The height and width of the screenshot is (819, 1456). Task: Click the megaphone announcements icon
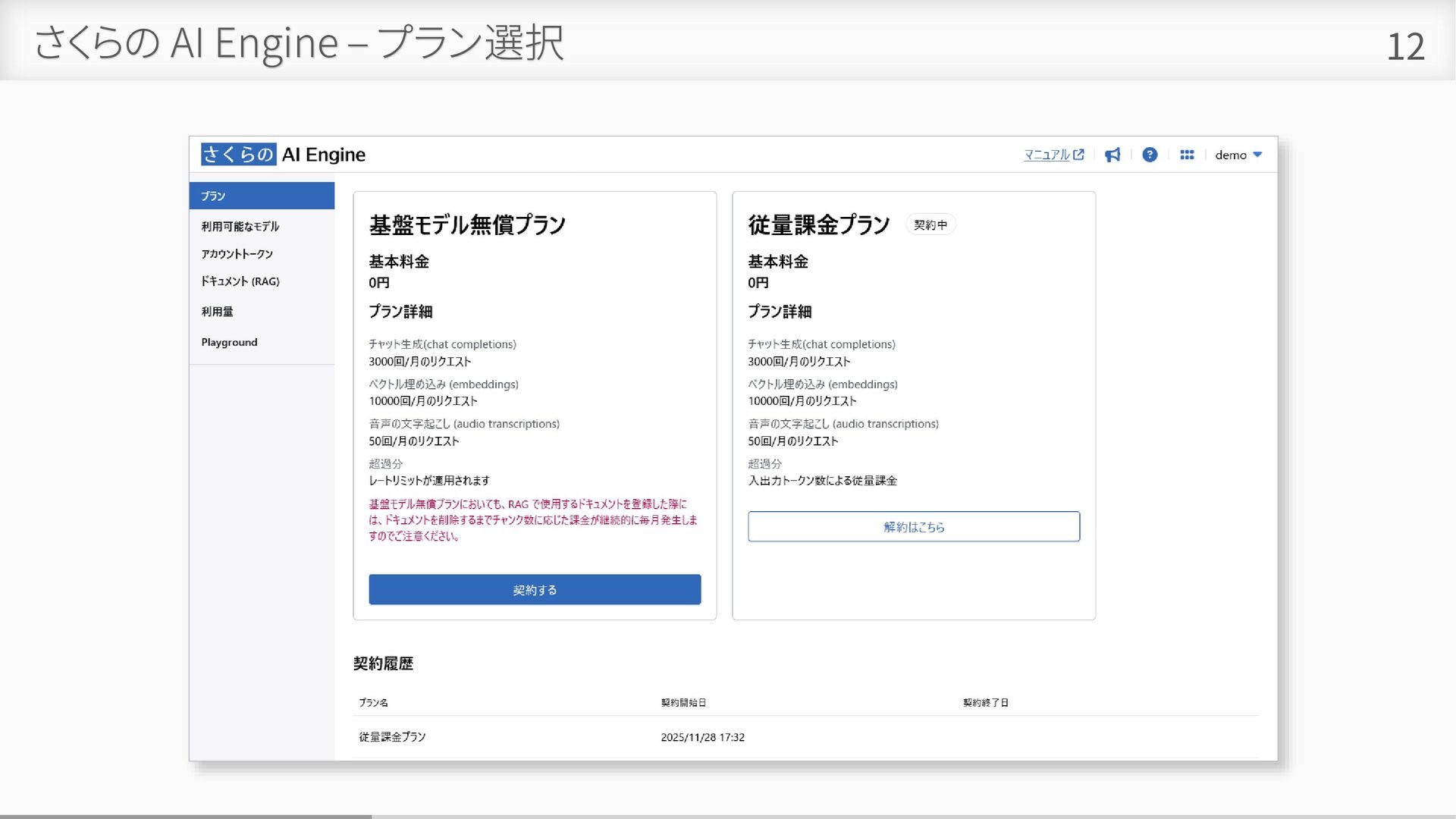pyautogui.click(x=1112, y=155)
